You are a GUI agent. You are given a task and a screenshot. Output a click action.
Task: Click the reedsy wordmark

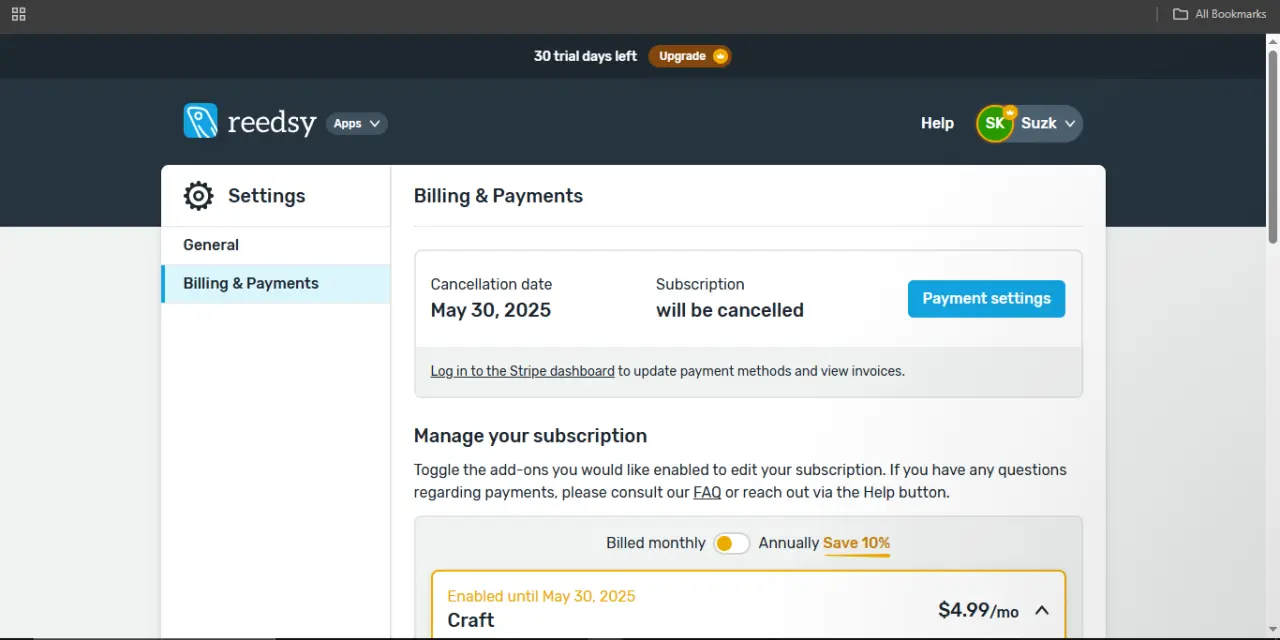click(x=272, y=123)
